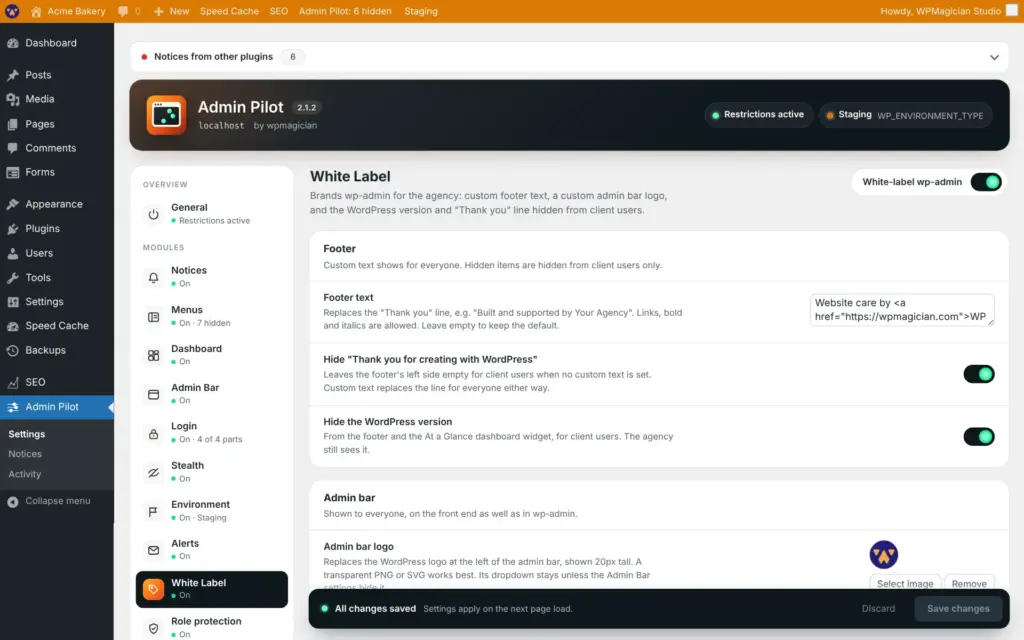The height and width of the screenshot is (640, 1024).
Task: Click Select image button
Action: pos(905,584)
